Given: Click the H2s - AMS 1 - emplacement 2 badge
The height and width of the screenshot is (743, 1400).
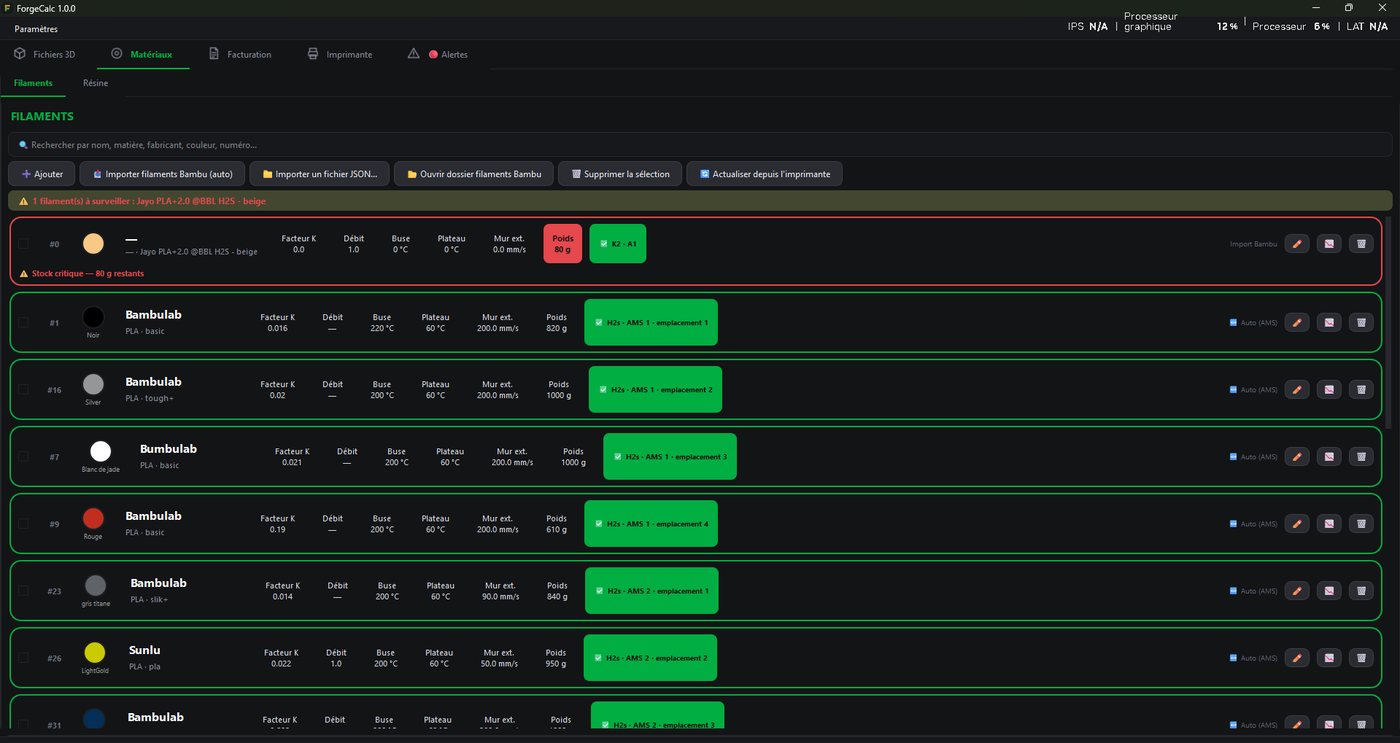Looking at the screenshot, I should click(x=655, y=389).
